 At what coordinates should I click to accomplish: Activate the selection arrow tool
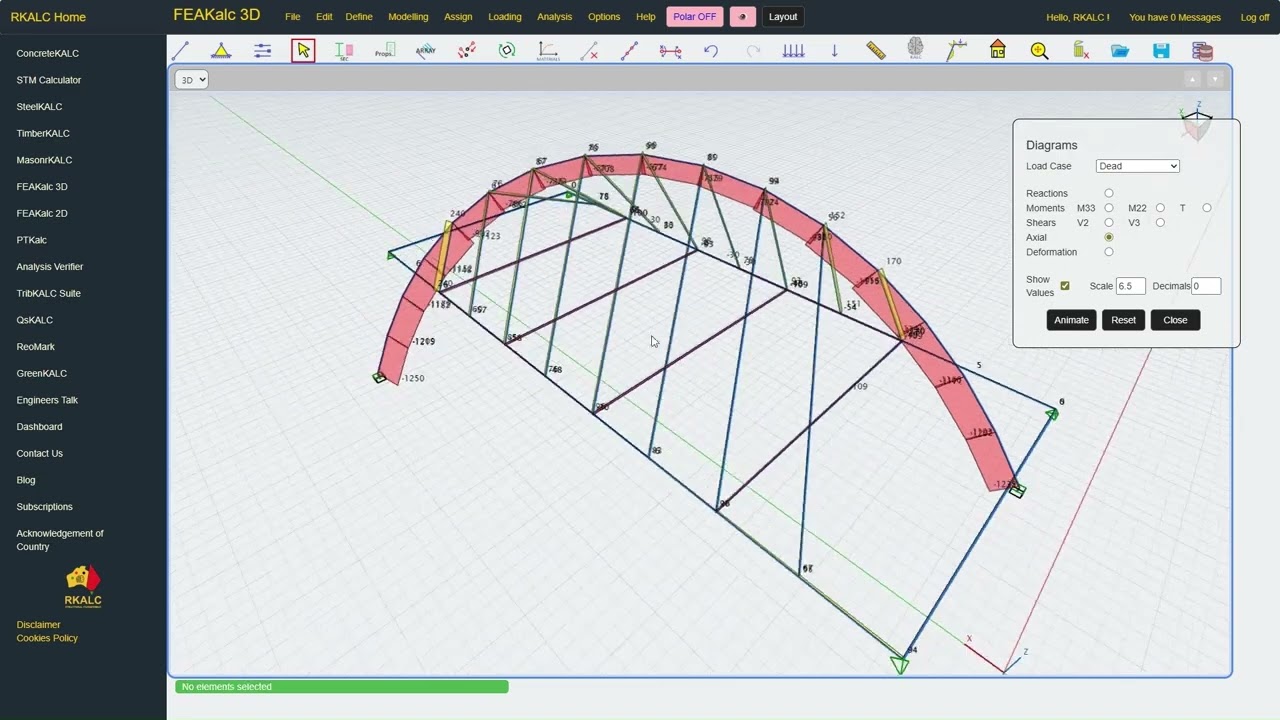coord(303,50)
